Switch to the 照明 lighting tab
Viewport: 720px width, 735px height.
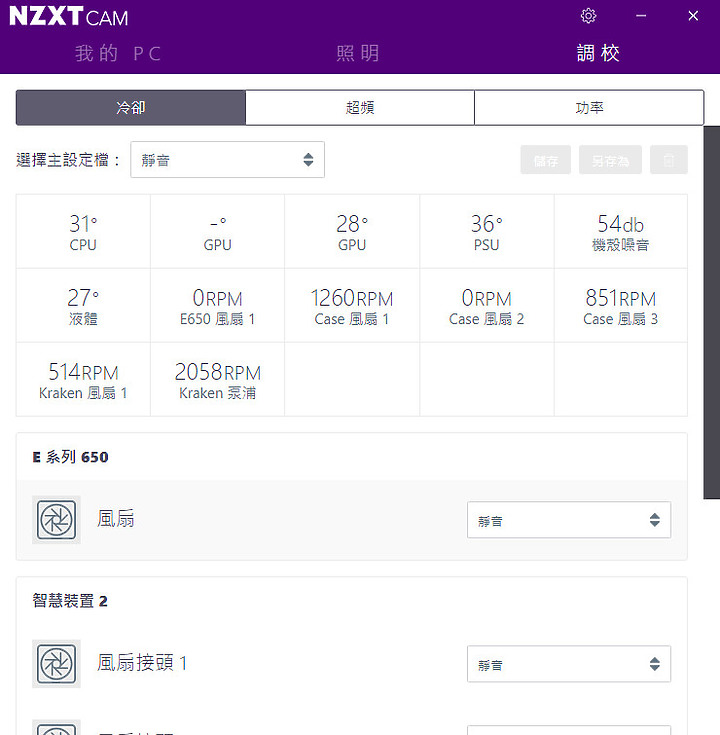[358, 53]
